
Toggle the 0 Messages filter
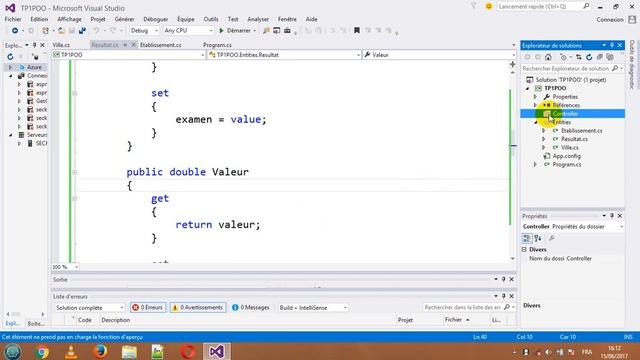(251, 308)
